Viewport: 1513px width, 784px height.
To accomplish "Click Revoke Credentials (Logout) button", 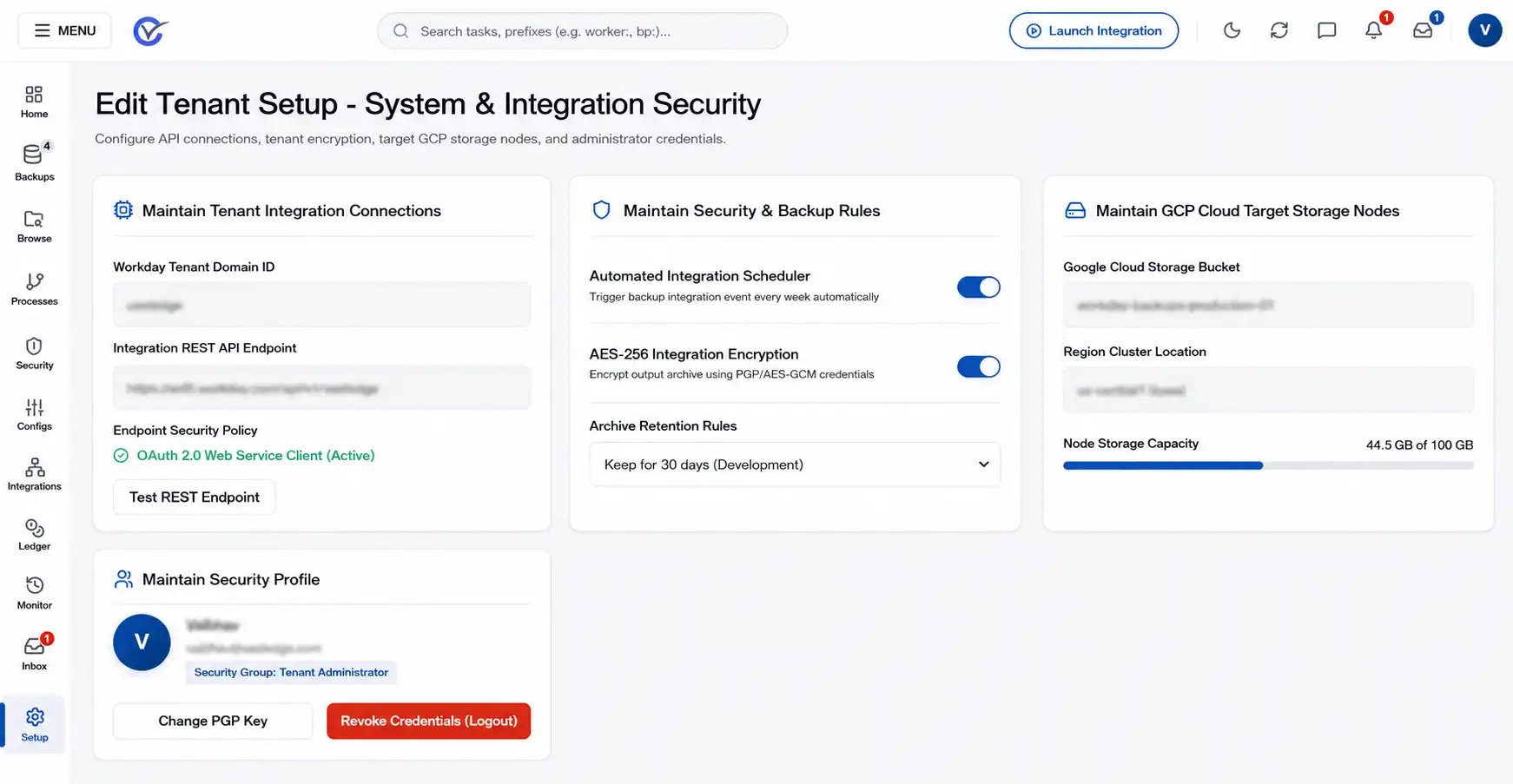I will coord(428,721).
